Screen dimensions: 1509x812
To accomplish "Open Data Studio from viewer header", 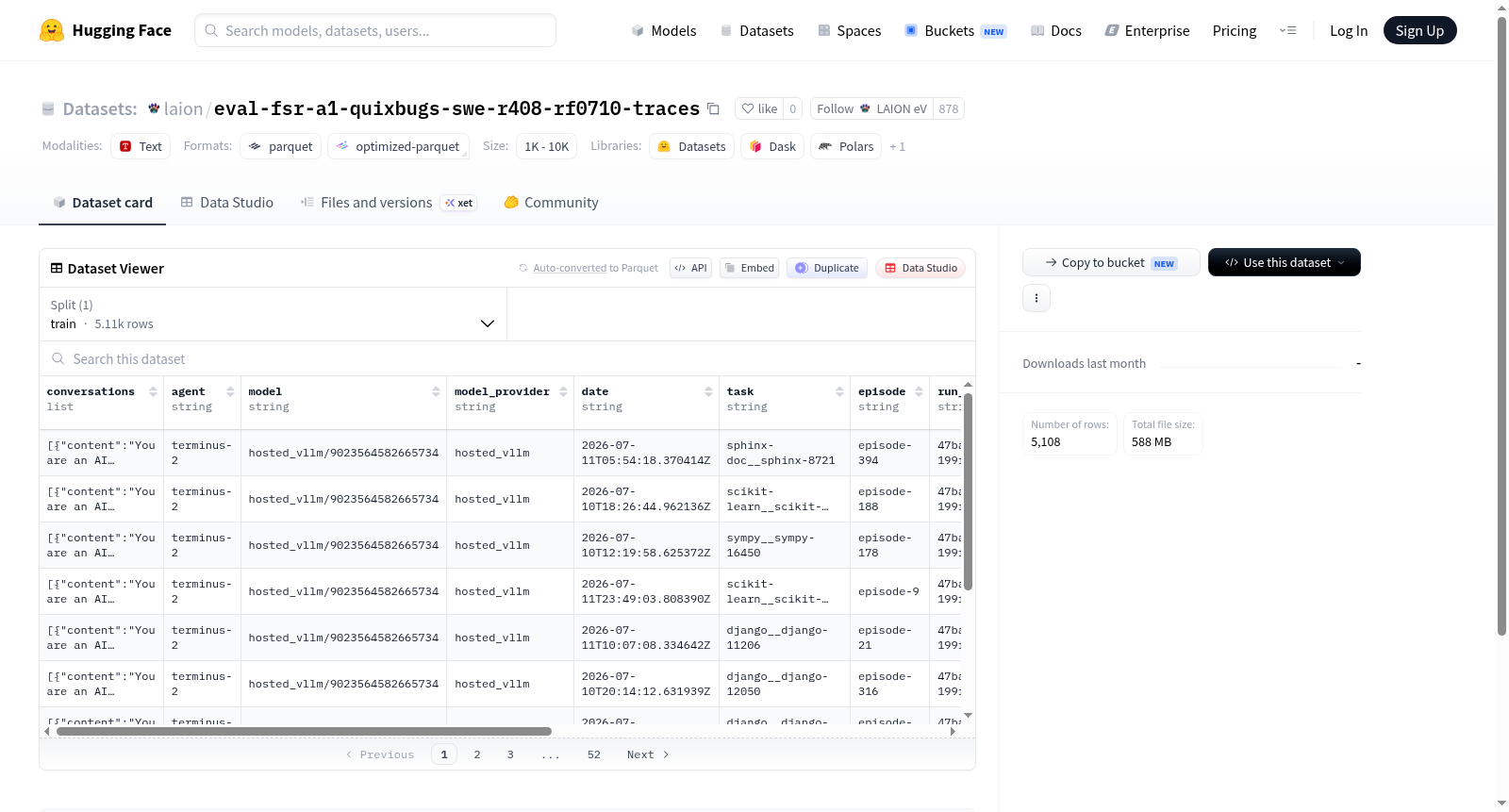I will 920,268.
